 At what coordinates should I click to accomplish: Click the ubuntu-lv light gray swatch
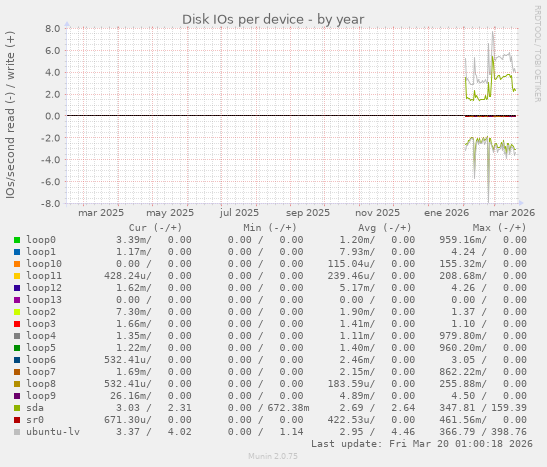pyautogui.click(x=17, y=432)
